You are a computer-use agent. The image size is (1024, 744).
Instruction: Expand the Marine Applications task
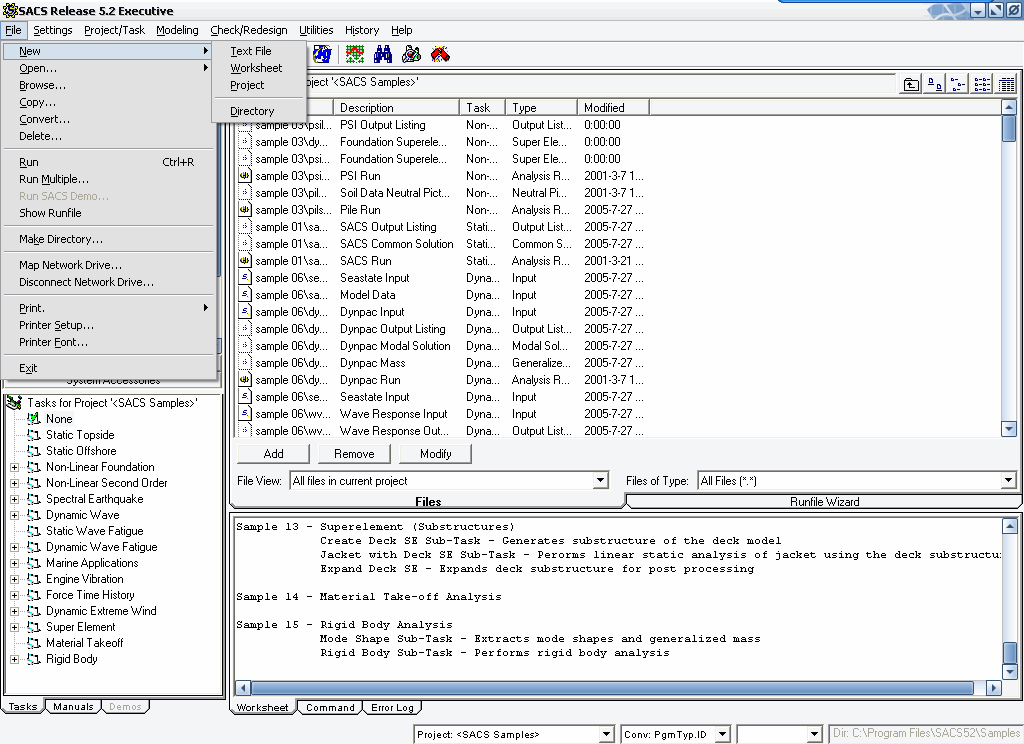tap(14, 563)
